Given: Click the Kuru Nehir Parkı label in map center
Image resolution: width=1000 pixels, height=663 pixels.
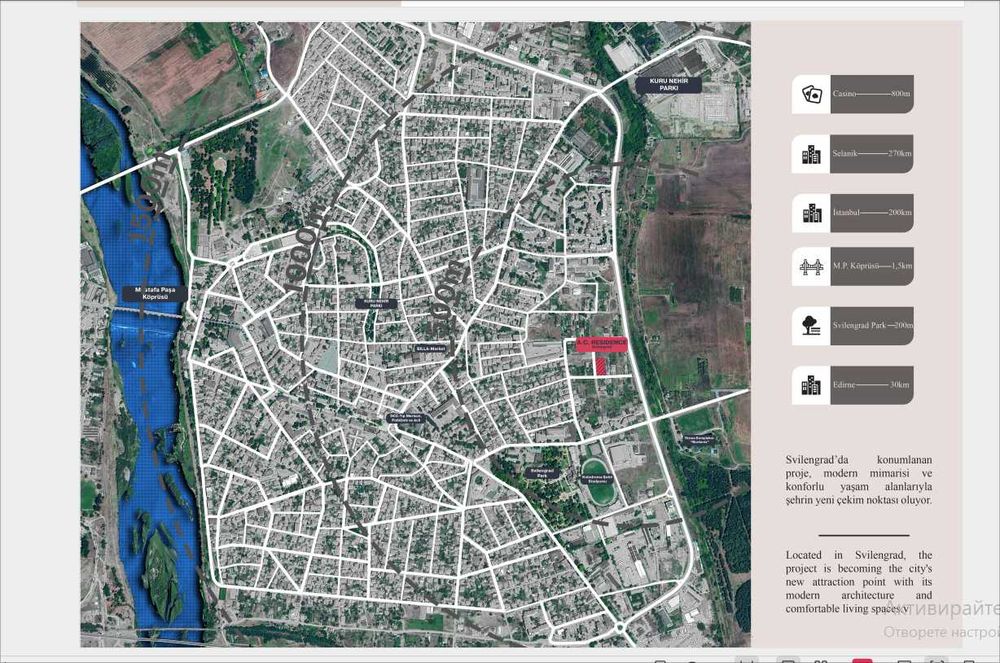Looking at the screenshot, I should pyautogui.click(x=376, y=303).
